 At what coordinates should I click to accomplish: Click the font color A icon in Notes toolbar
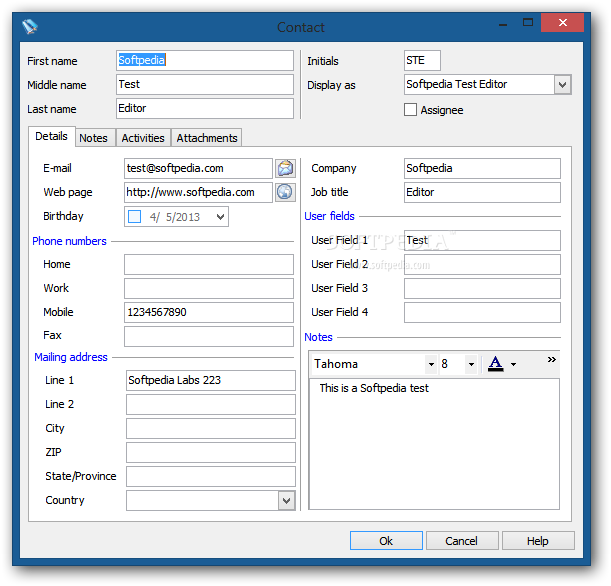[495, 364]
